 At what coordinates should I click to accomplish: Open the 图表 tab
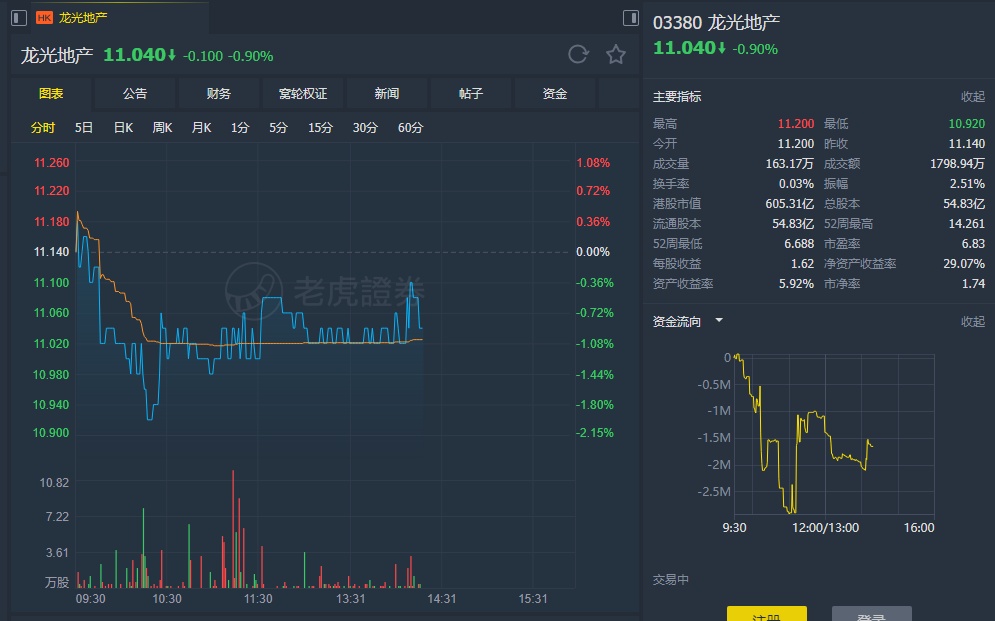pos(51,94)
